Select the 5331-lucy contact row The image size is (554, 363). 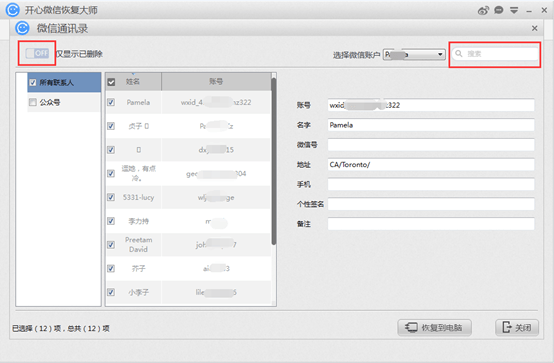(188, 197)
